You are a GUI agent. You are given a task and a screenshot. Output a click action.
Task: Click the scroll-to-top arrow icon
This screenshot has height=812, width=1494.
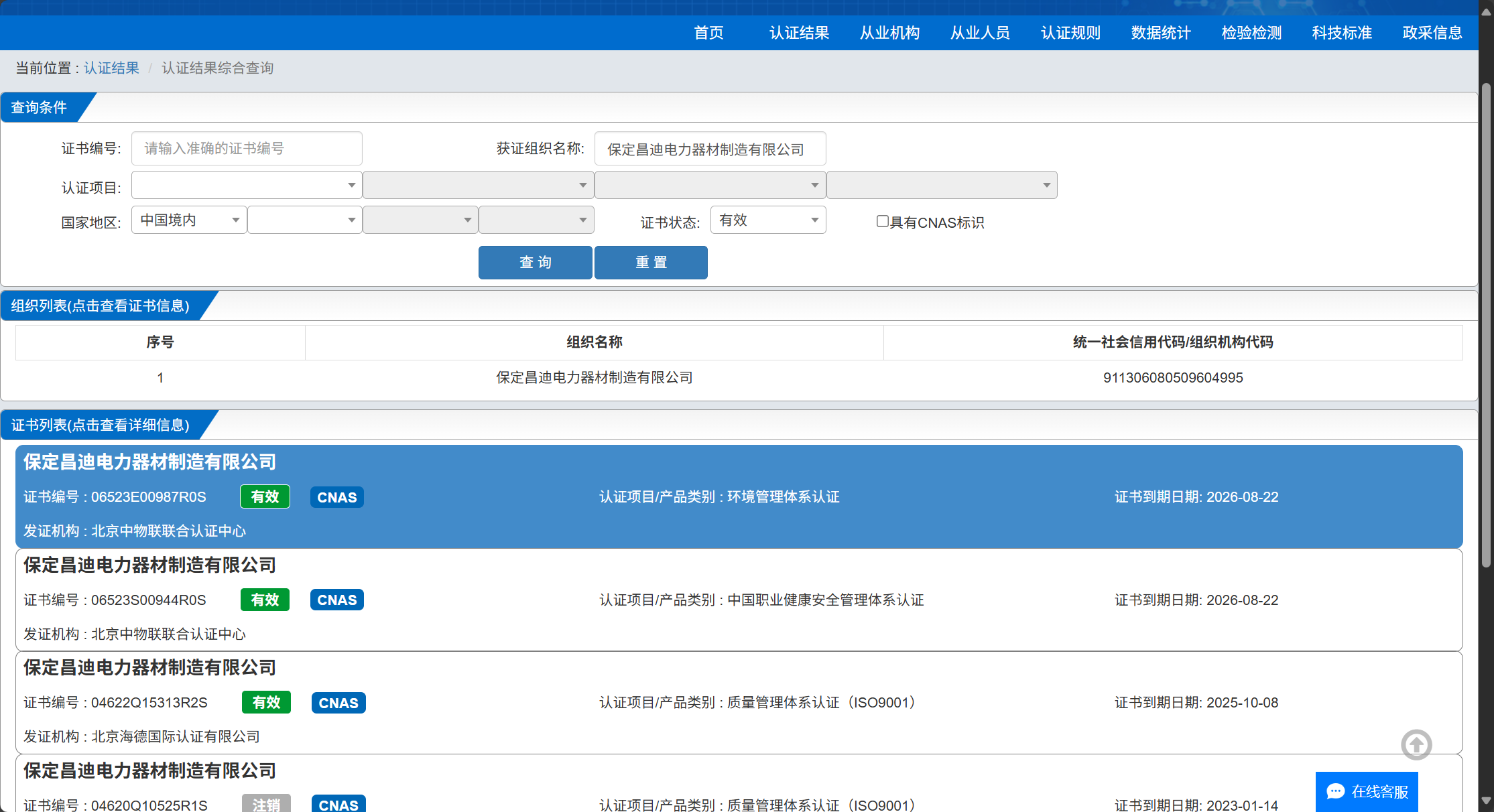tap(1416, 744)
